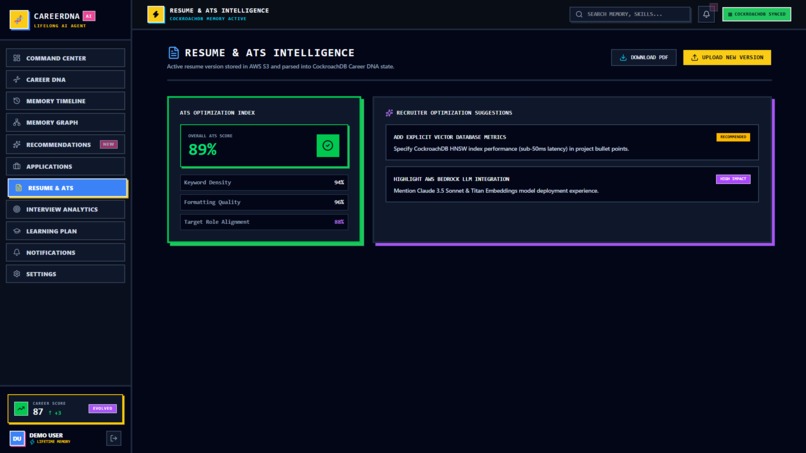Screen dimensions: 806x453
Task: Go to Career DNA section
Action: pyautogui.click(x=65, y=80)
